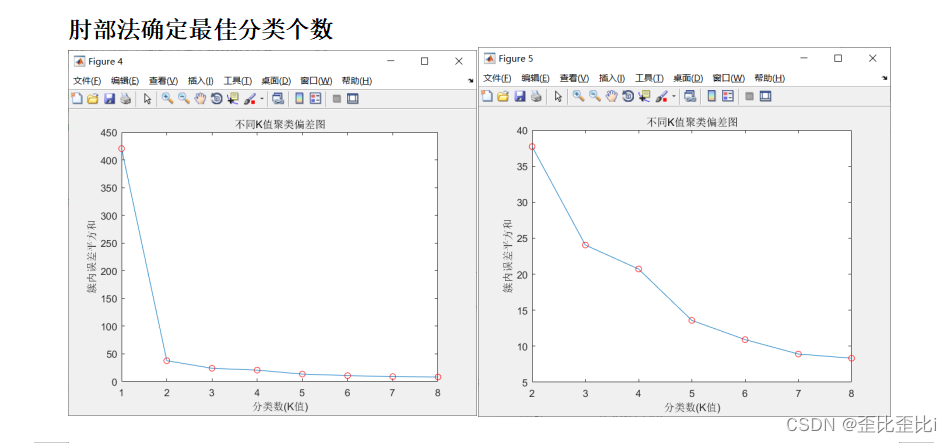Select Rotate 3D tool in Figure 4
Viewport: 952px width, 443px height.
[217, 99]
